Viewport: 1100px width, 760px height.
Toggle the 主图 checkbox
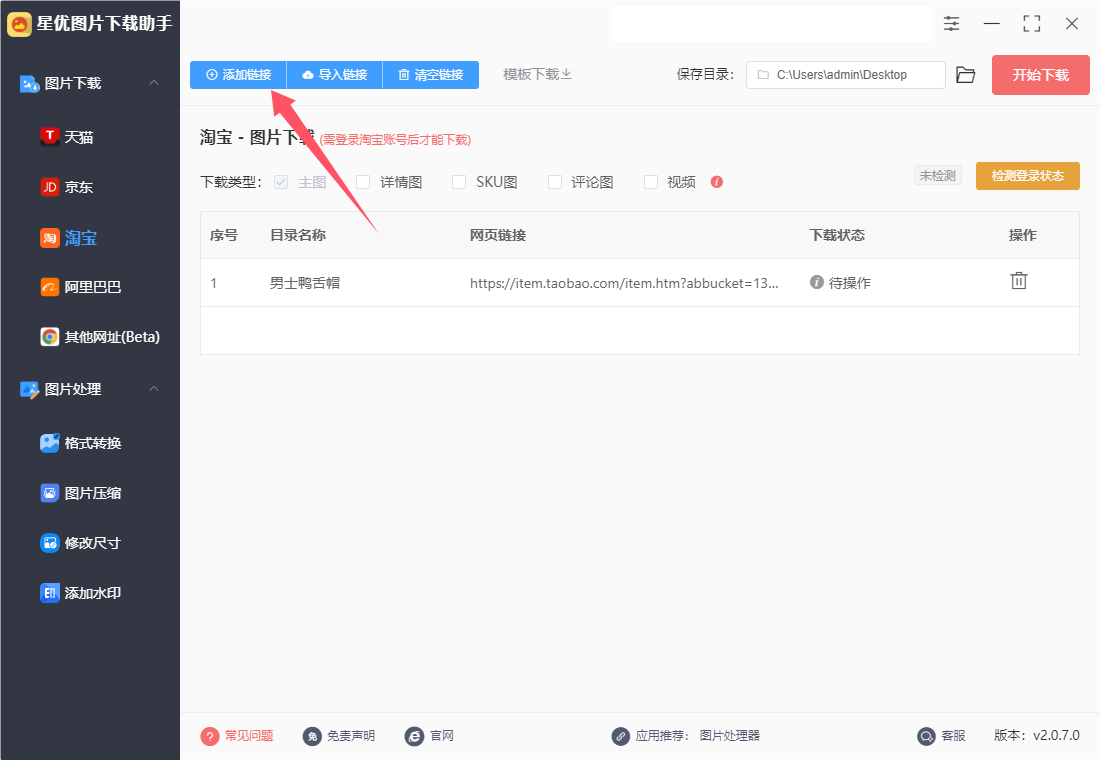coord(281,182)
